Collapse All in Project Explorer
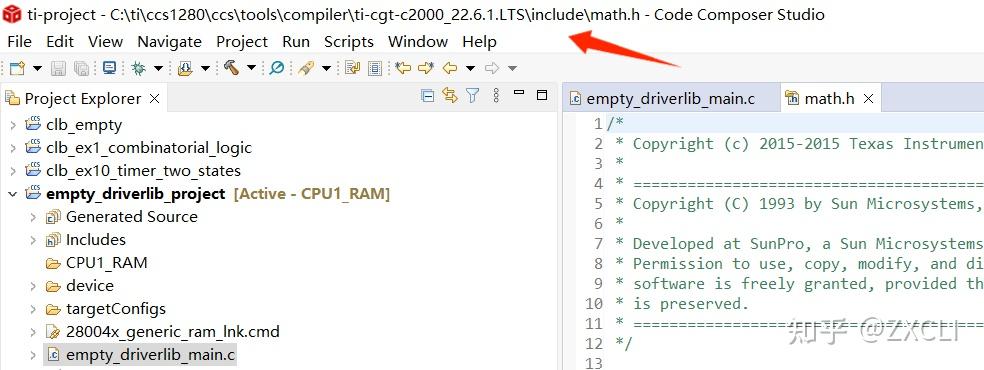This screenshot has width=984, height=370. click(427, 95)
